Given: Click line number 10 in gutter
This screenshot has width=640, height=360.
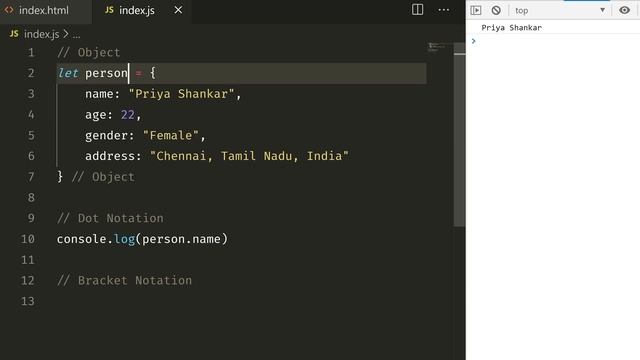Looking at the screenshot, I should (27, 239).
